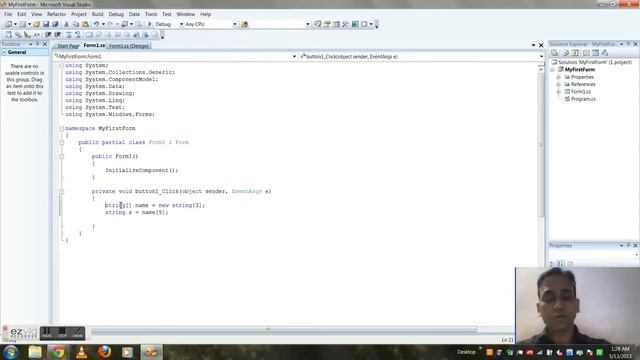The image size is (640, 360).
Task: Click the Solution Explorer Properties icon
Action: pos(554,53)
